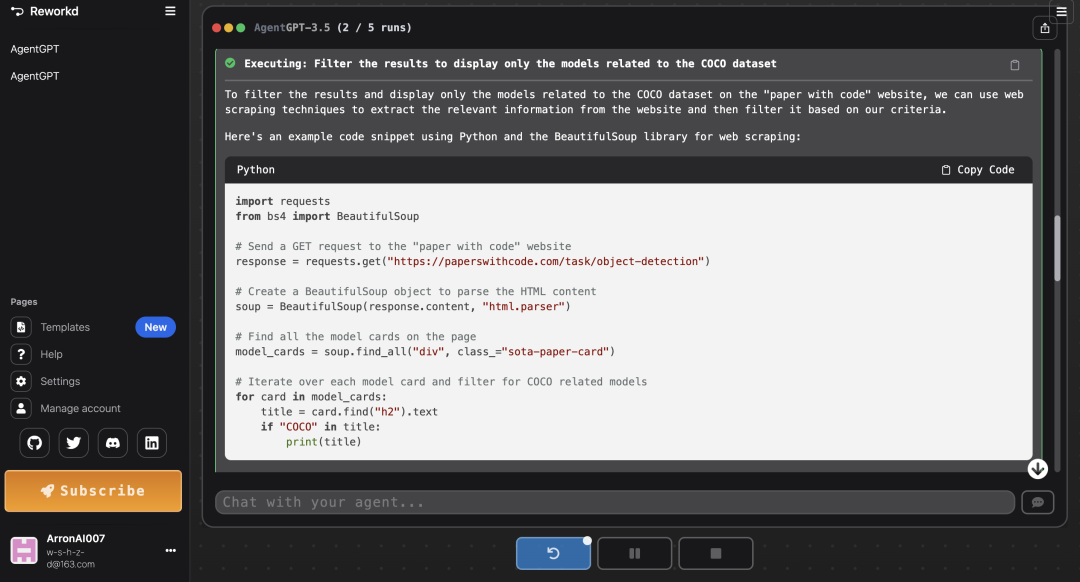This screenshot has width=1080, height=582.
Task: Open the top-right hamburger menu
Action: [x=1061, y=12]
